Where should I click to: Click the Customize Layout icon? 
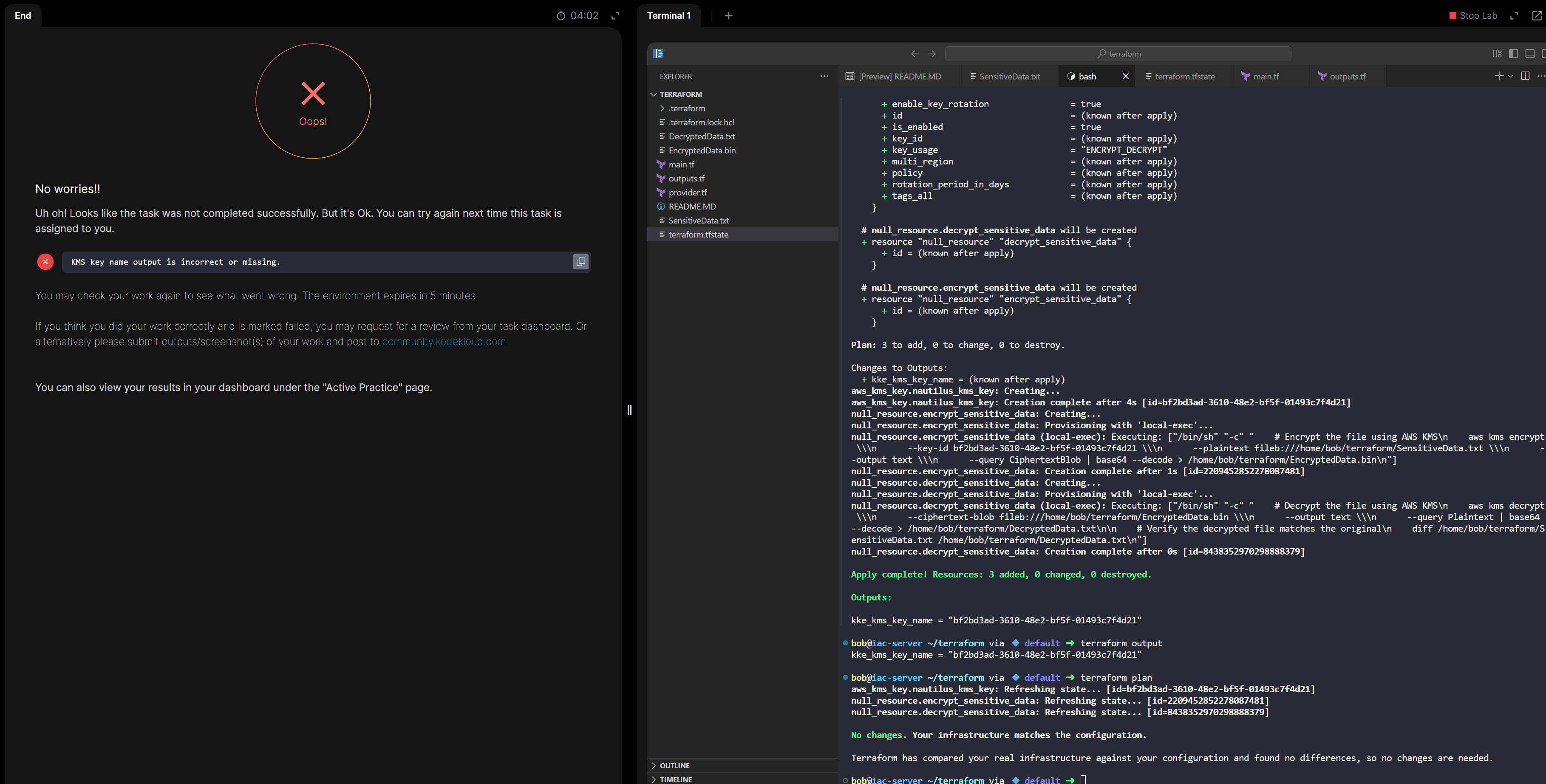1497,54
